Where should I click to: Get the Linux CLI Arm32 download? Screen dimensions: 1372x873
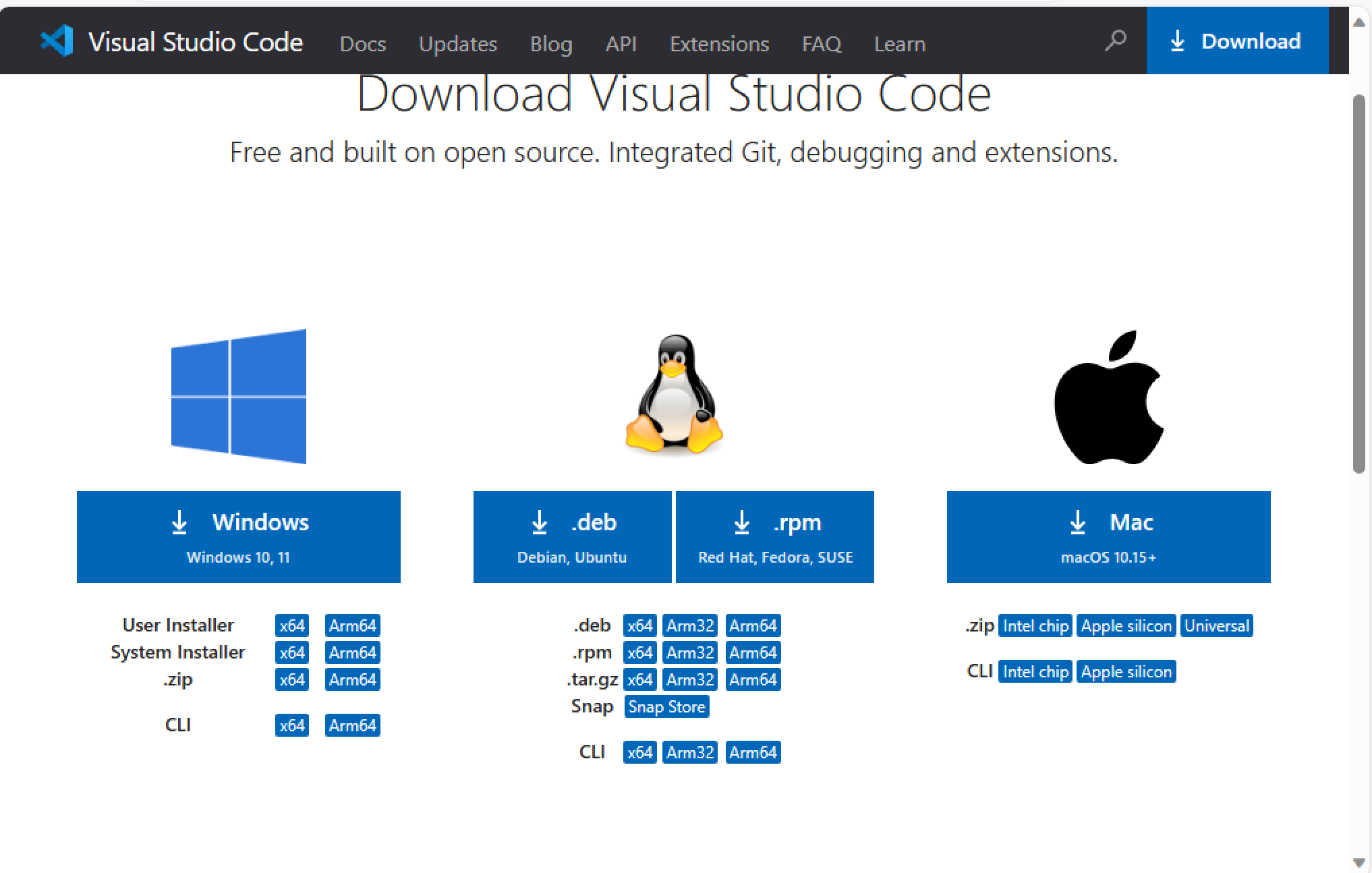click(x=690, y=752)
